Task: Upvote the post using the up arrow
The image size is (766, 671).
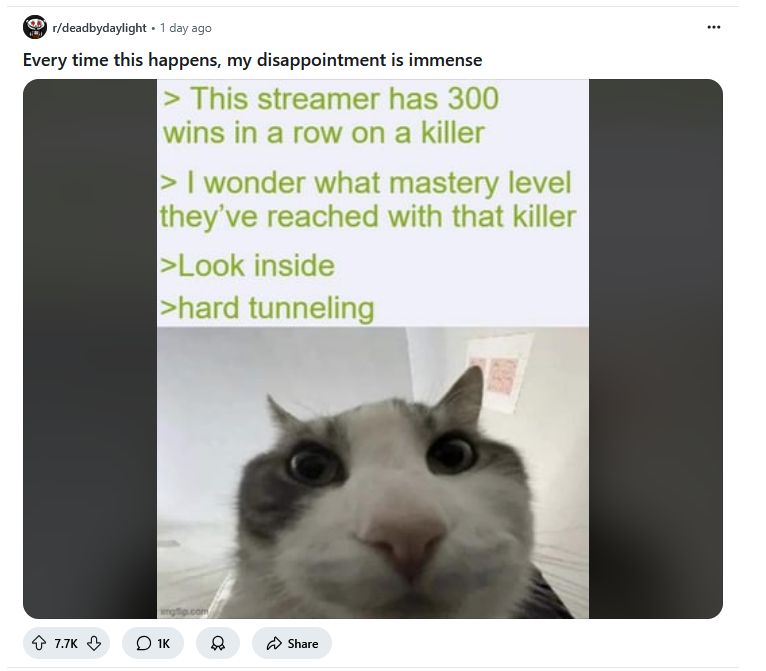Action: click(x=39, y=643)
